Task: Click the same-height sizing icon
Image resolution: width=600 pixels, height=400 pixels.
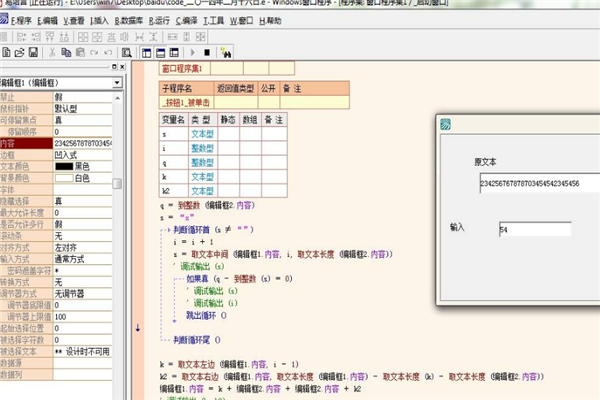Action: coord(186,37)
